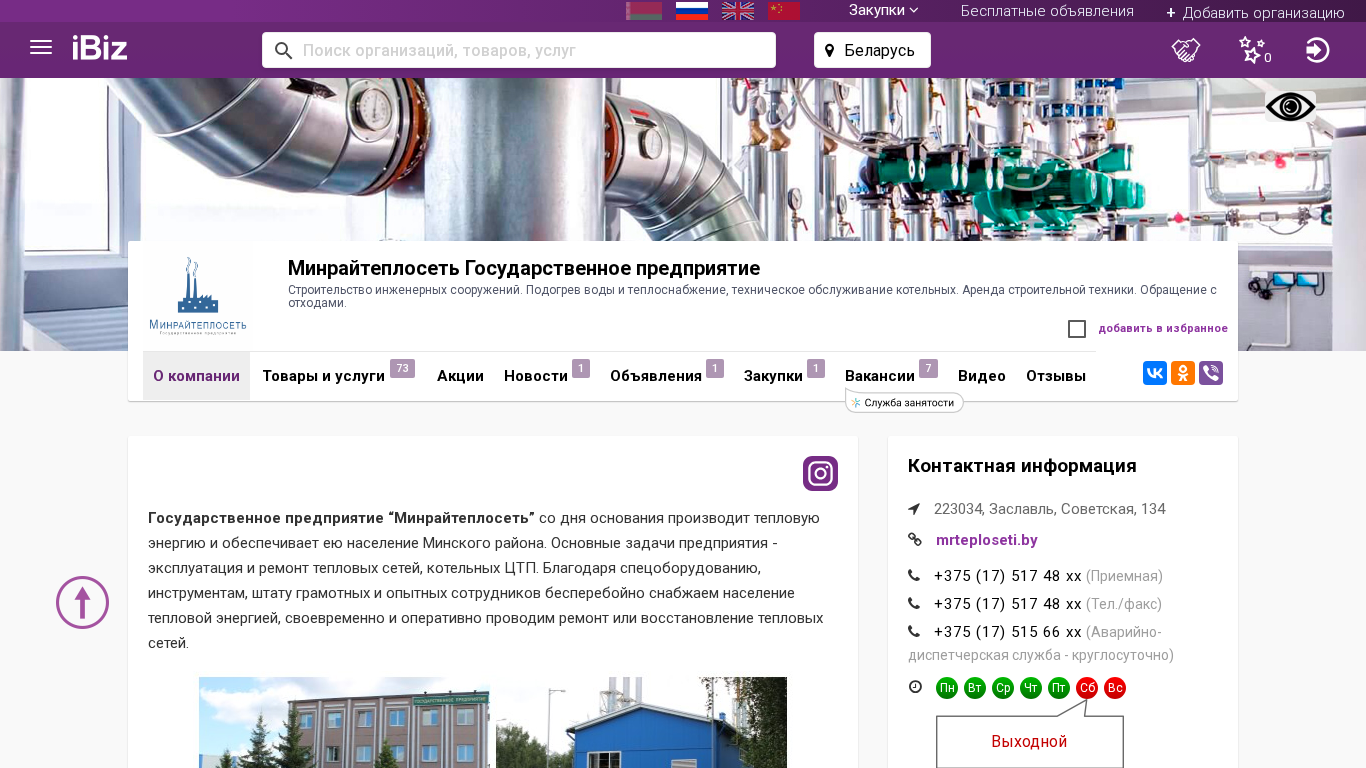Open the office building photo

pyautogui.click(x=344, y=722)
